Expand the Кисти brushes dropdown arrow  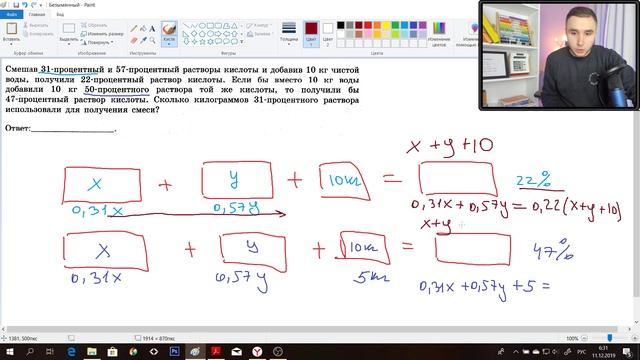(169, 44)
